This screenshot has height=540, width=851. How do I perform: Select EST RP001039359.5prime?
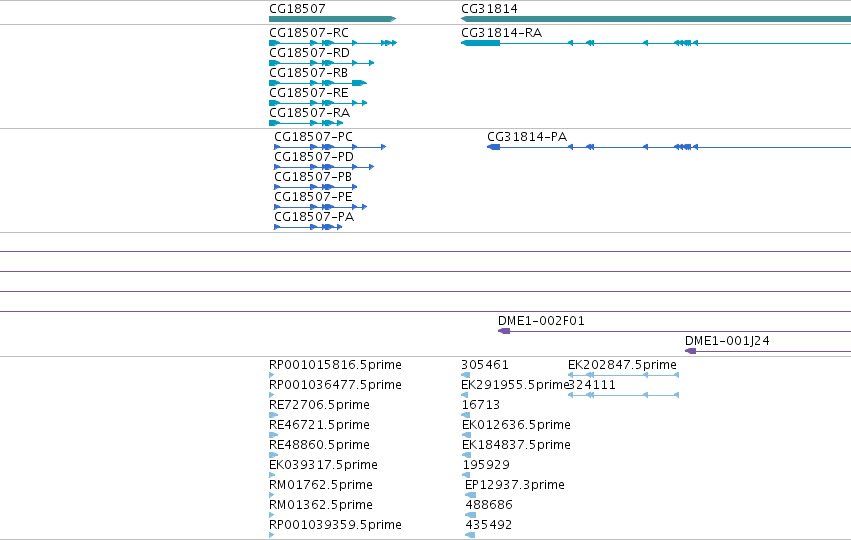pos(335,525)
